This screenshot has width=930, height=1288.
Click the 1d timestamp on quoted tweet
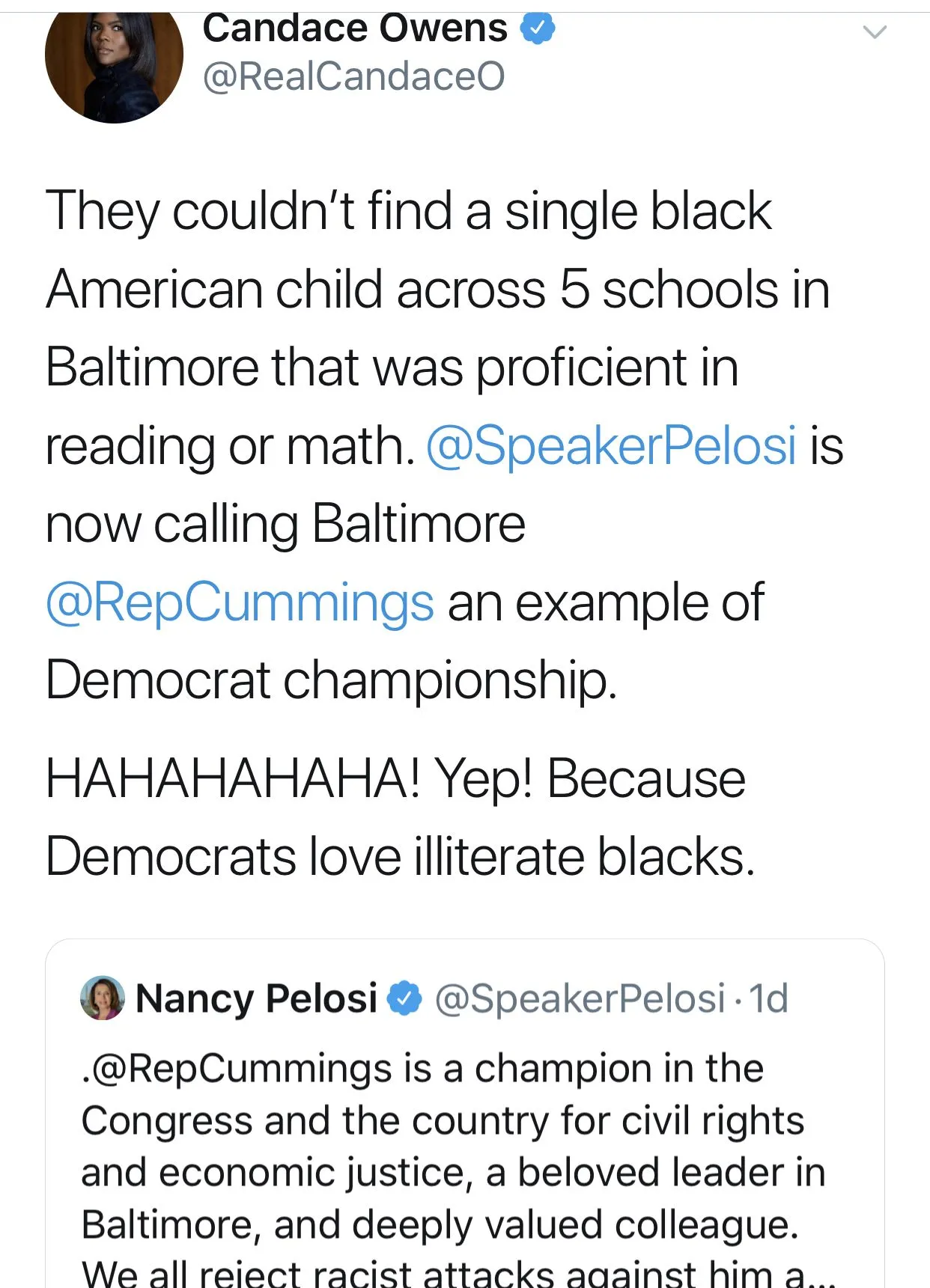click(768, 998)
